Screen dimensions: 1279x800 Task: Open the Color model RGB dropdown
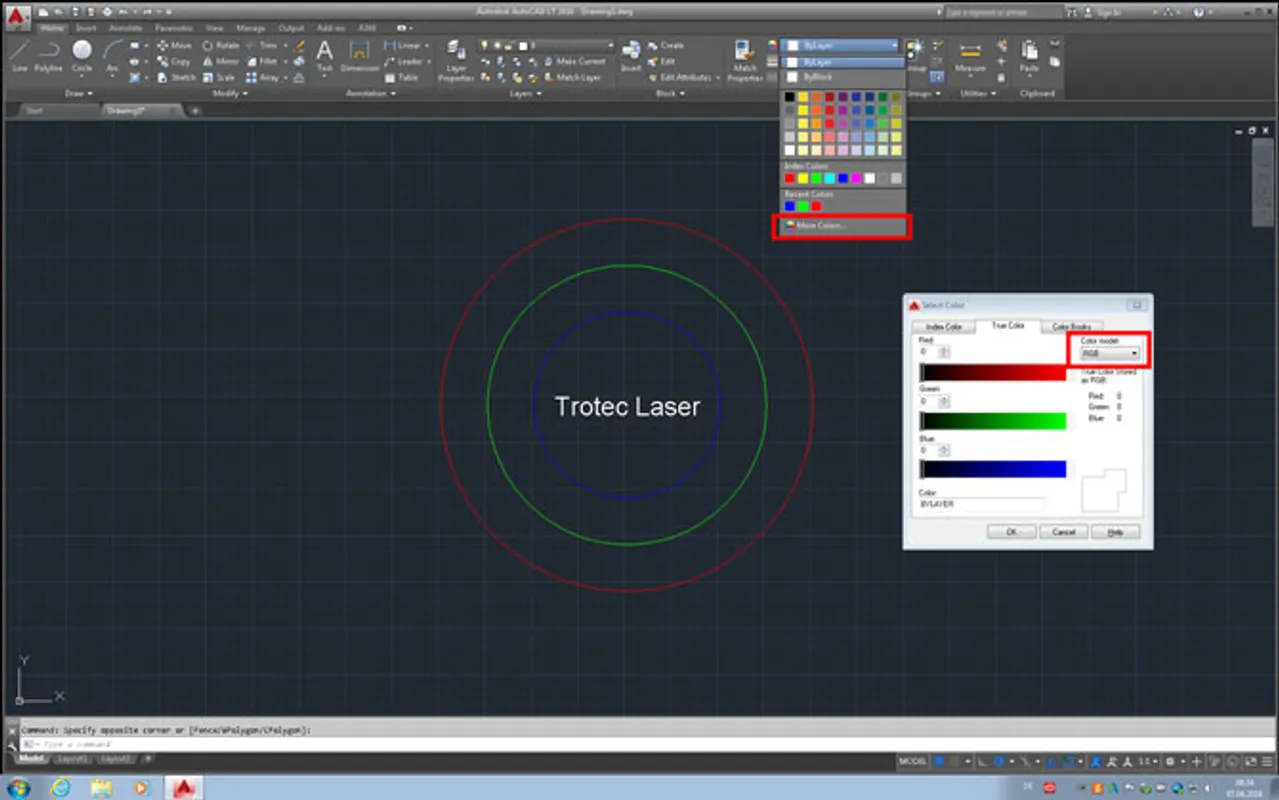coord(1110,353)
